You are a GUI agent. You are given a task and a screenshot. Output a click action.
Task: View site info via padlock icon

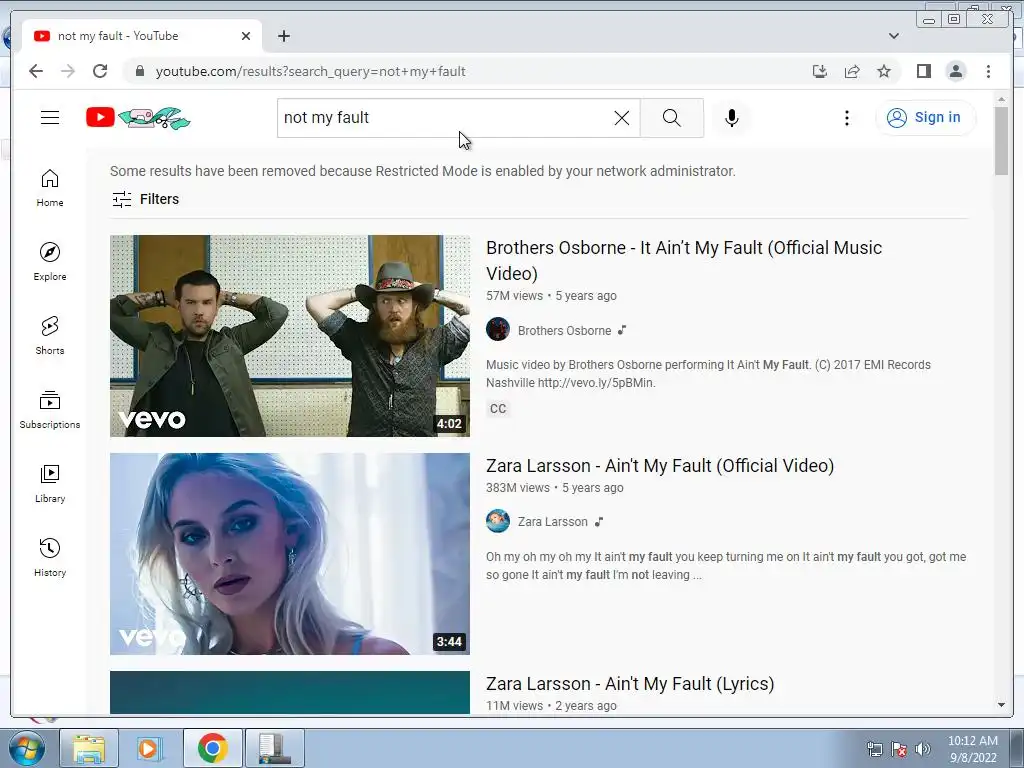pyautogui.click(x=139, y=71)
